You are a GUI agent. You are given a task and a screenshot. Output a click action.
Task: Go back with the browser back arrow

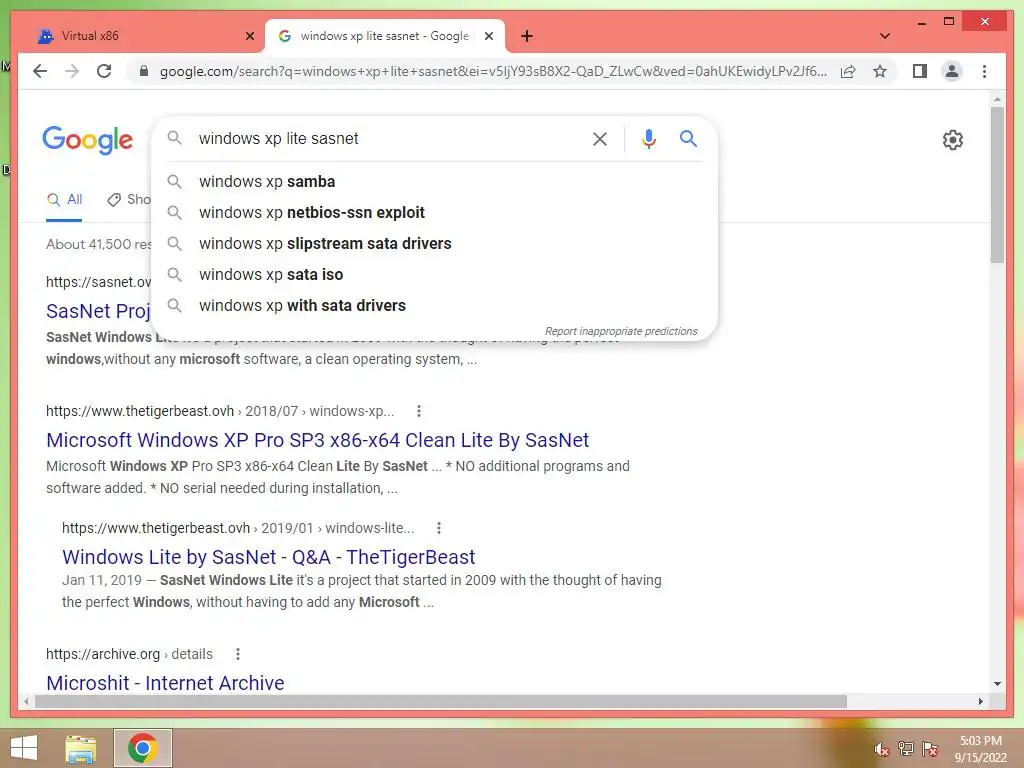(x=40, y=71)
